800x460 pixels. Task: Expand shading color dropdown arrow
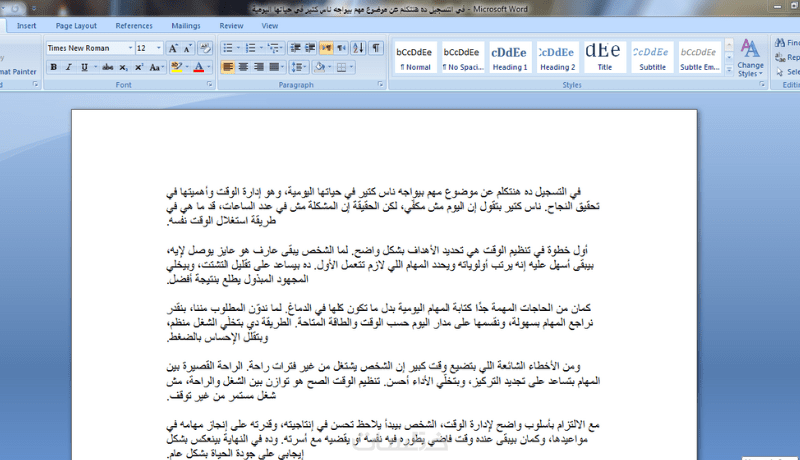tap(330, 67)
